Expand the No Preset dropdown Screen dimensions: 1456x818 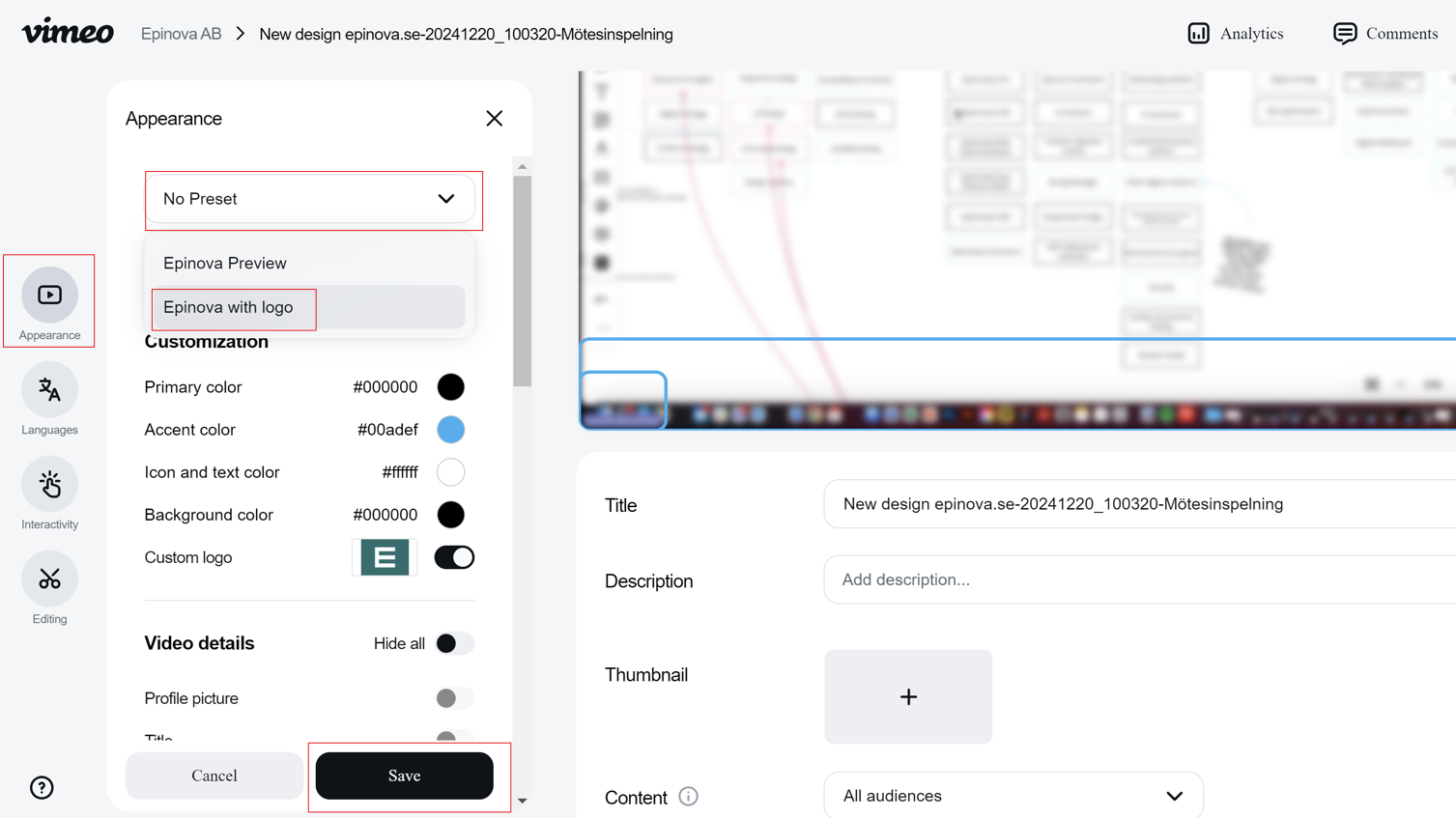click(309, 199)
